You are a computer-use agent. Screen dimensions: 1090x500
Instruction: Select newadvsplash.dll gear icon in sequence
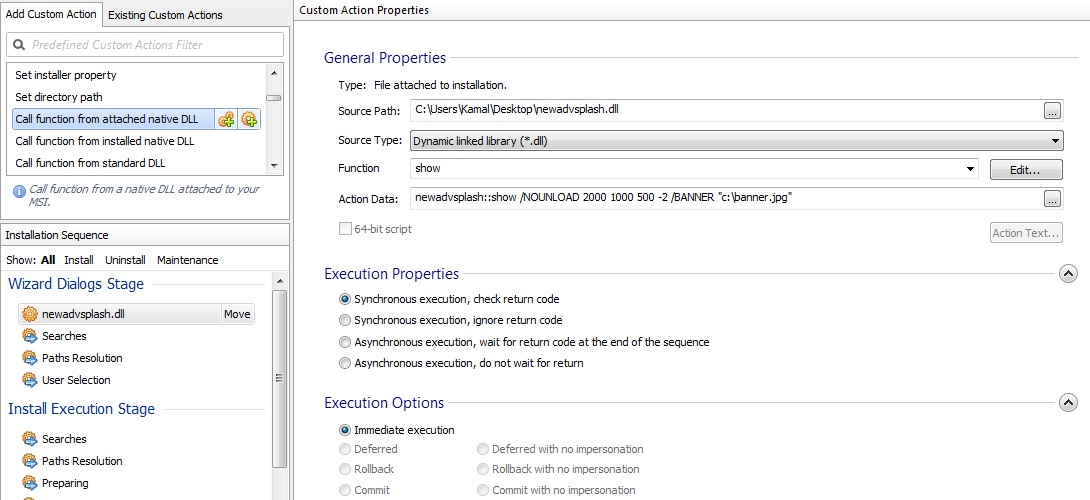click(29, 314)
